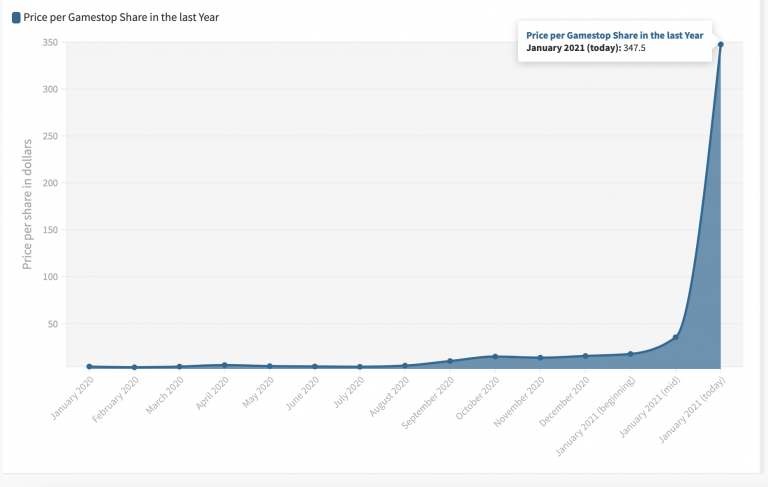Click the x-axis label 'June 2020'

[x=302, y=393]
